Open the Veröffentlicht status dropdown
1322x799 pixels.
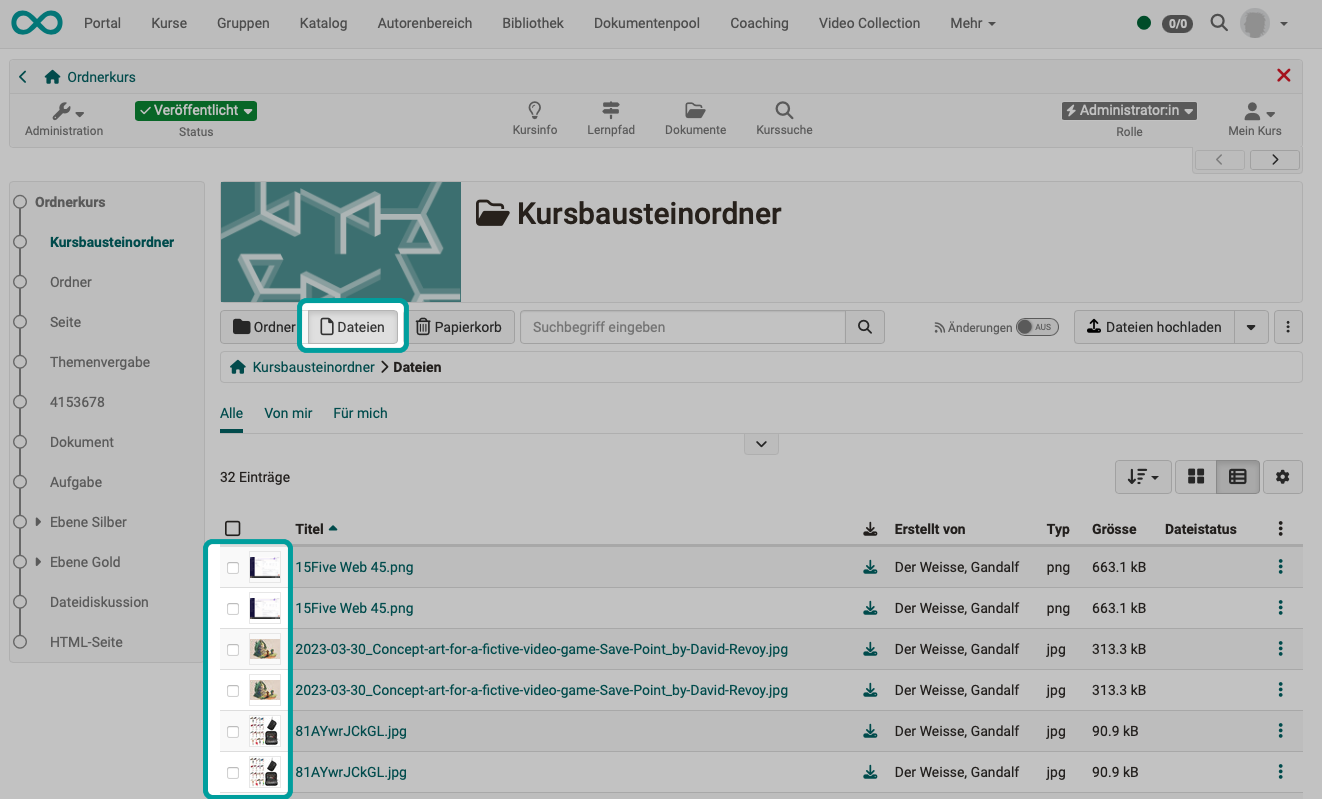point(195,111)
